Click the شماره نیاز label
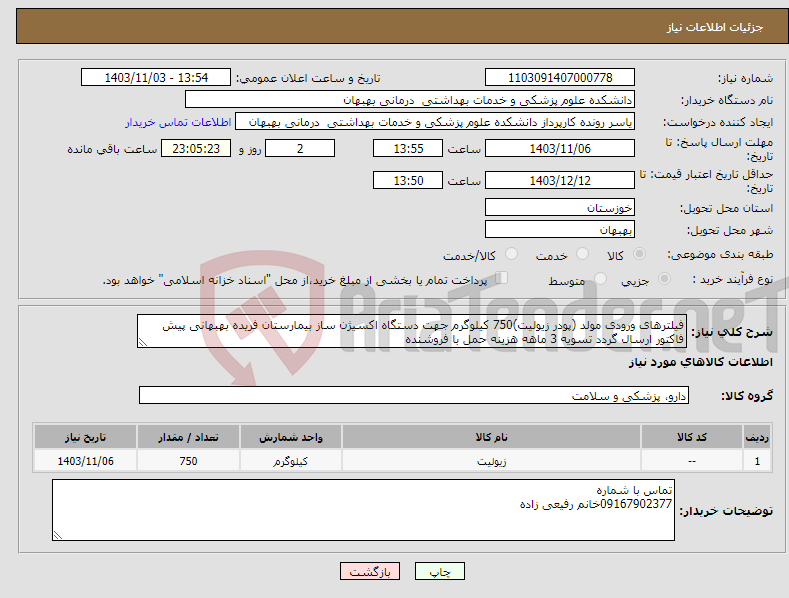This screenshot has height=598, width=789. (745, 78)
